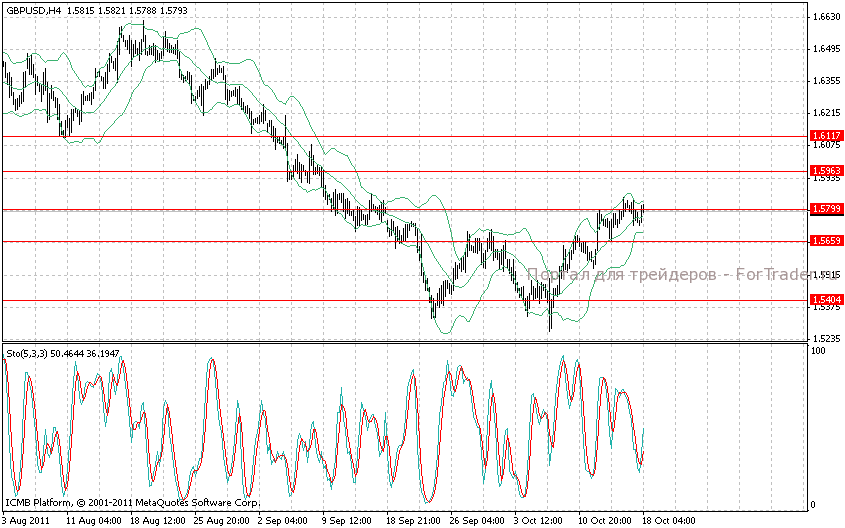Screen dimensions: 845x528
Task: Select the 1.6117 red price label
Action: (827, 136)
